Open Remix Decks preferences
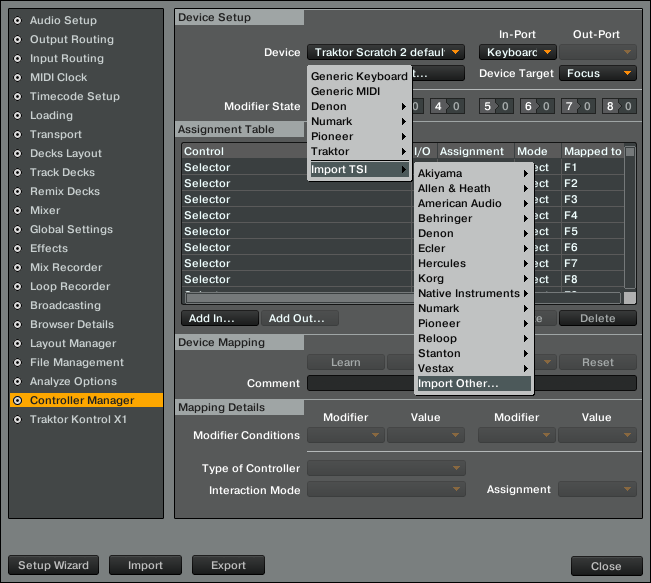This screenshot has width=651, height=583. (65, 191)
